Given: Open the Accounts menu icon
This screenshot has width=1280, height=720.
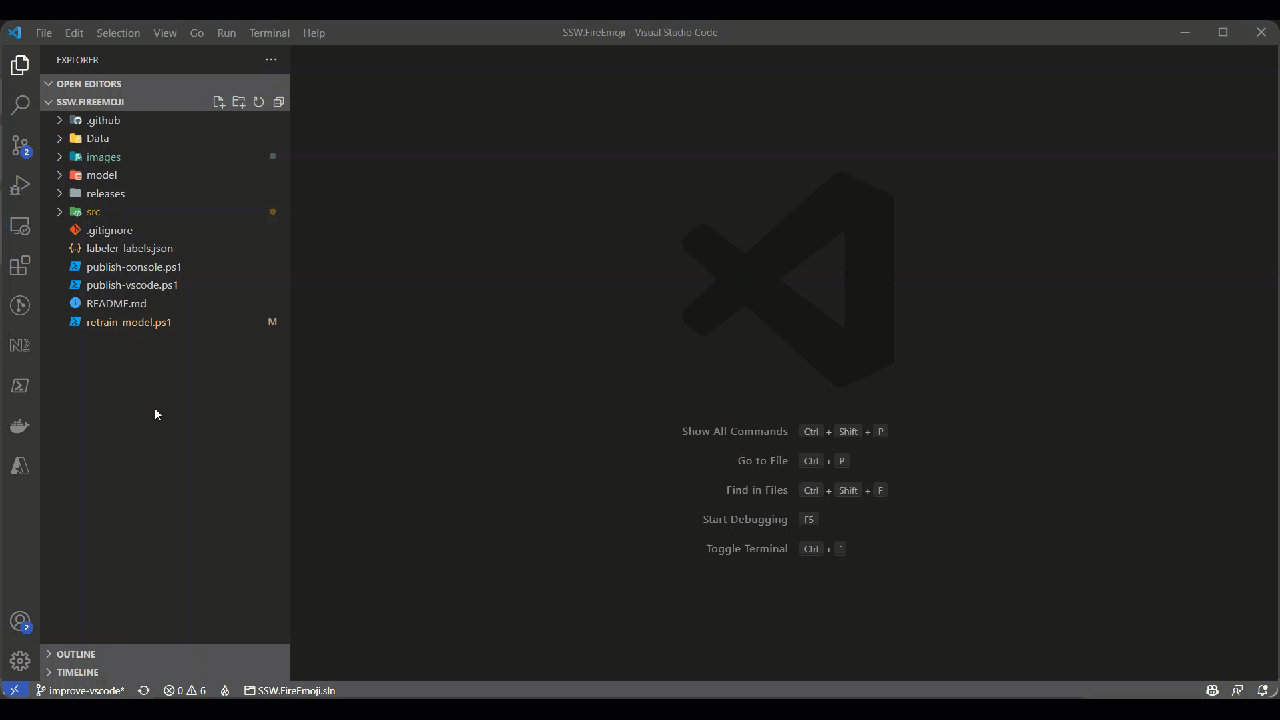Looking at the screenshot, I should (x=20, y=622).
